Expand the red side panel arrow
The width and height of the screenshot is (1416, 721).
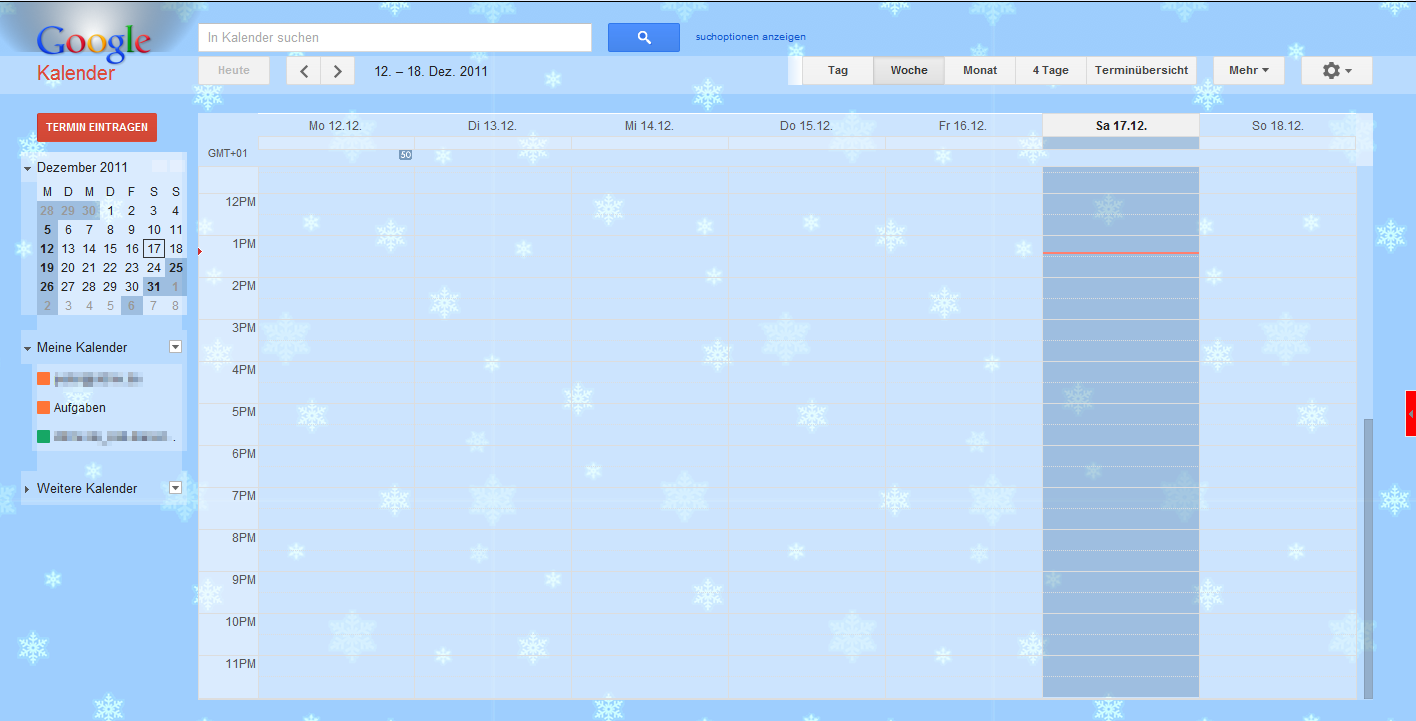[x=1410, y=414]
